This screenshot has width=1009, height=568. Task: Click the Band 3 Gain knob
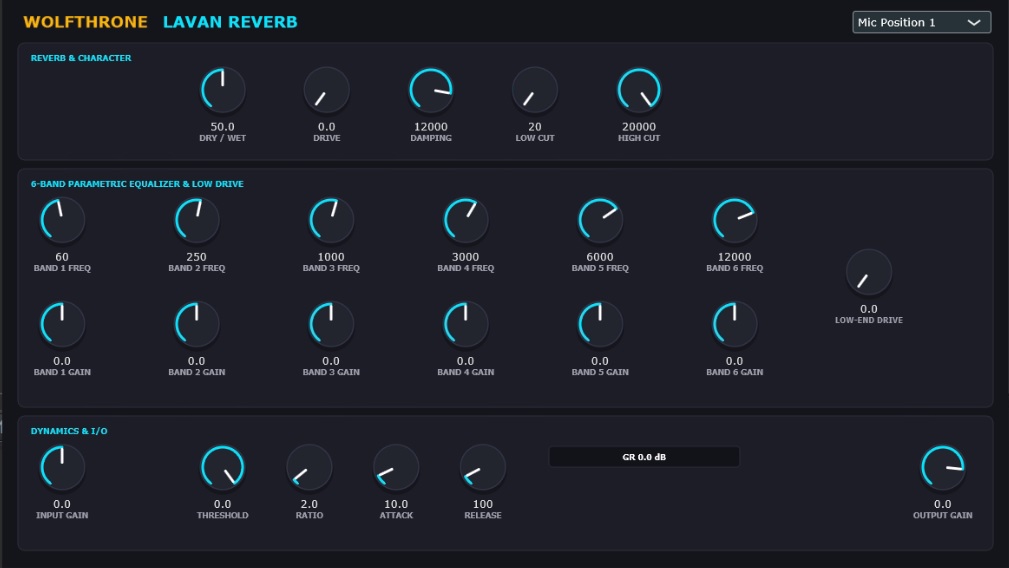coord(331,324)
